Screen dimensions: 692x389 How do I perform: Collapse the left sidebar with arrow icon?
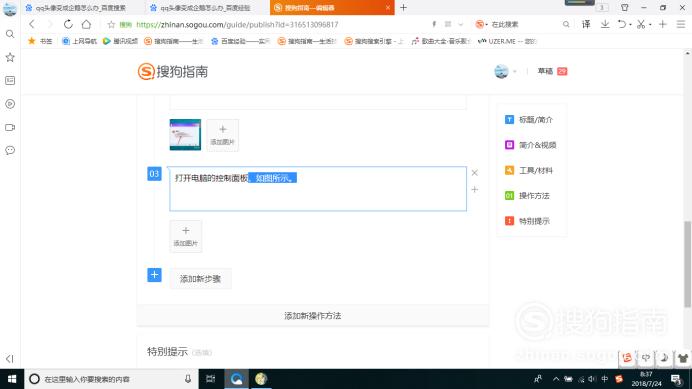coord(10,359)
